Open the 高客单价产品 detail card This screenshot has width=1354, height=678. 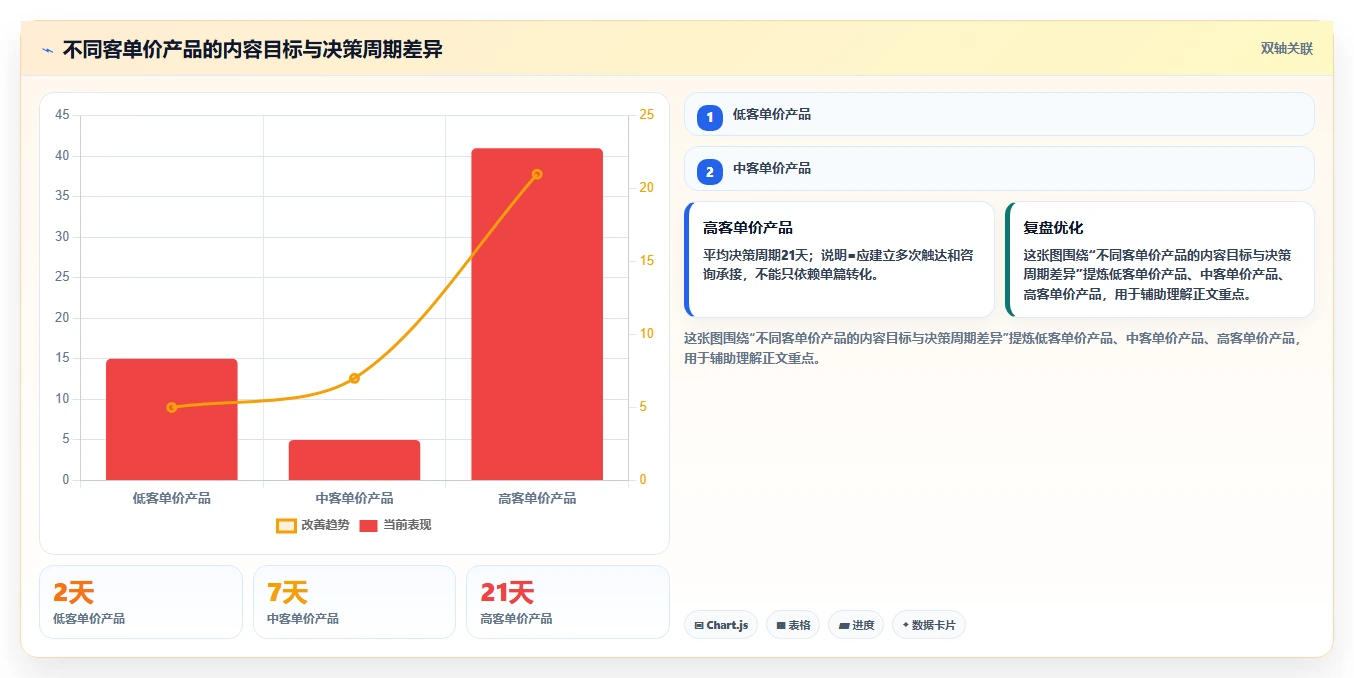pos(839,259)
